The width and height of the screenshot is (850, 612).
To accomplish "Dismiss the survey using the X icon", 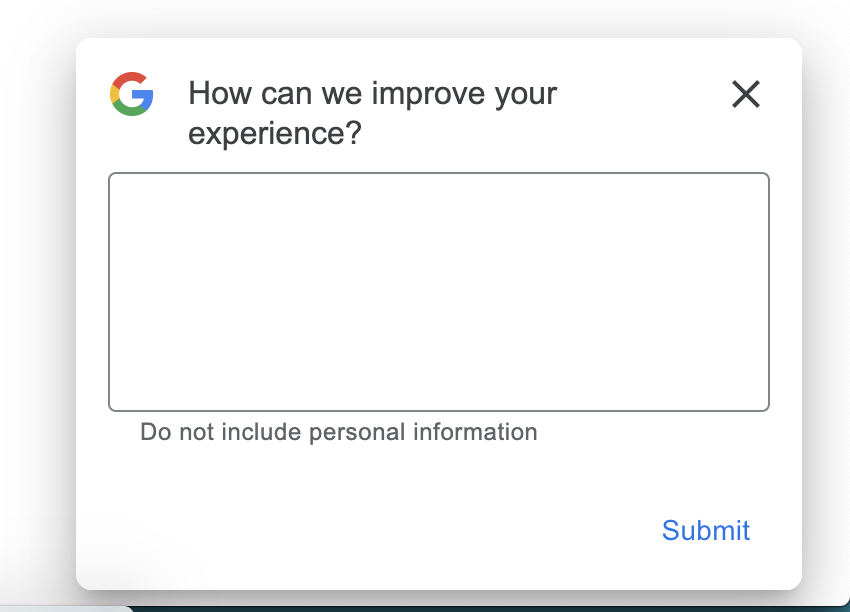I will pyautogui.click(x=746, y=94).
